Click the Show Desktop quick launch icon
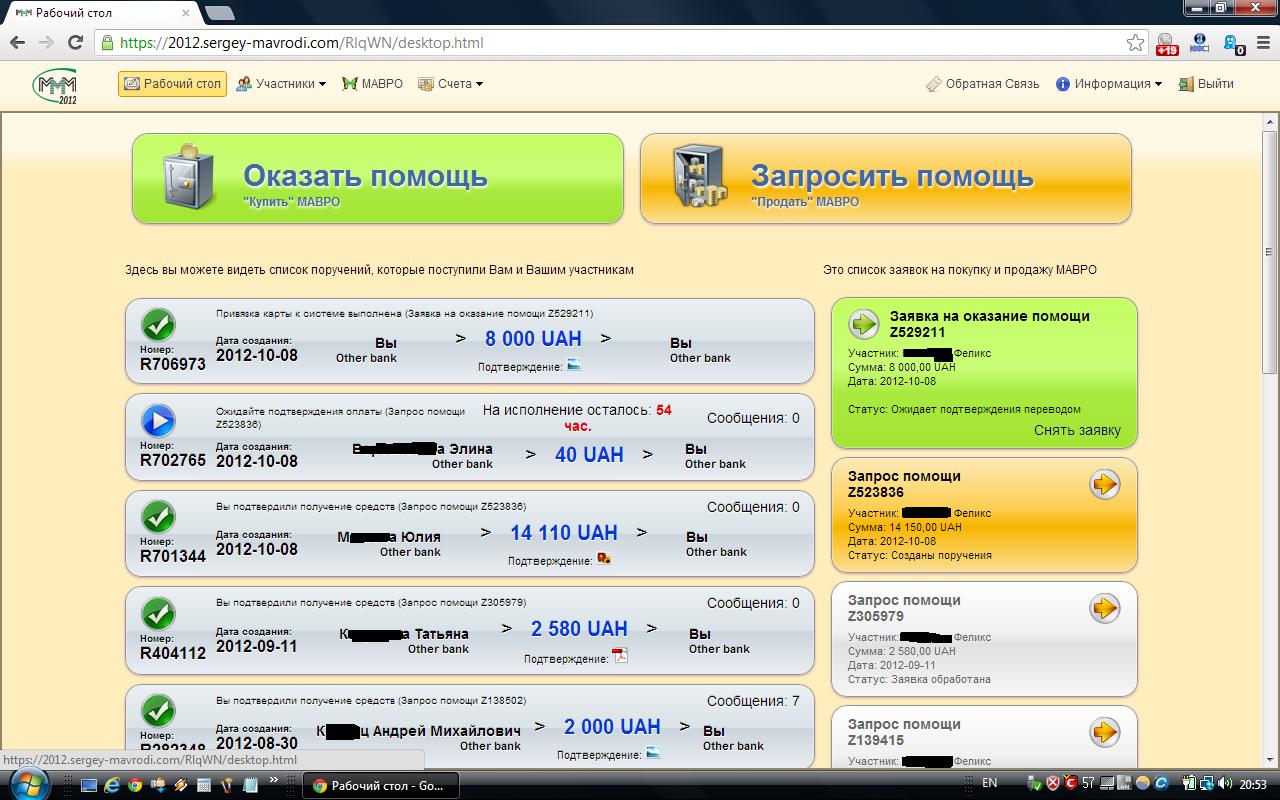This screenshot has width=1280, height=800. click(x=89, y=785)
